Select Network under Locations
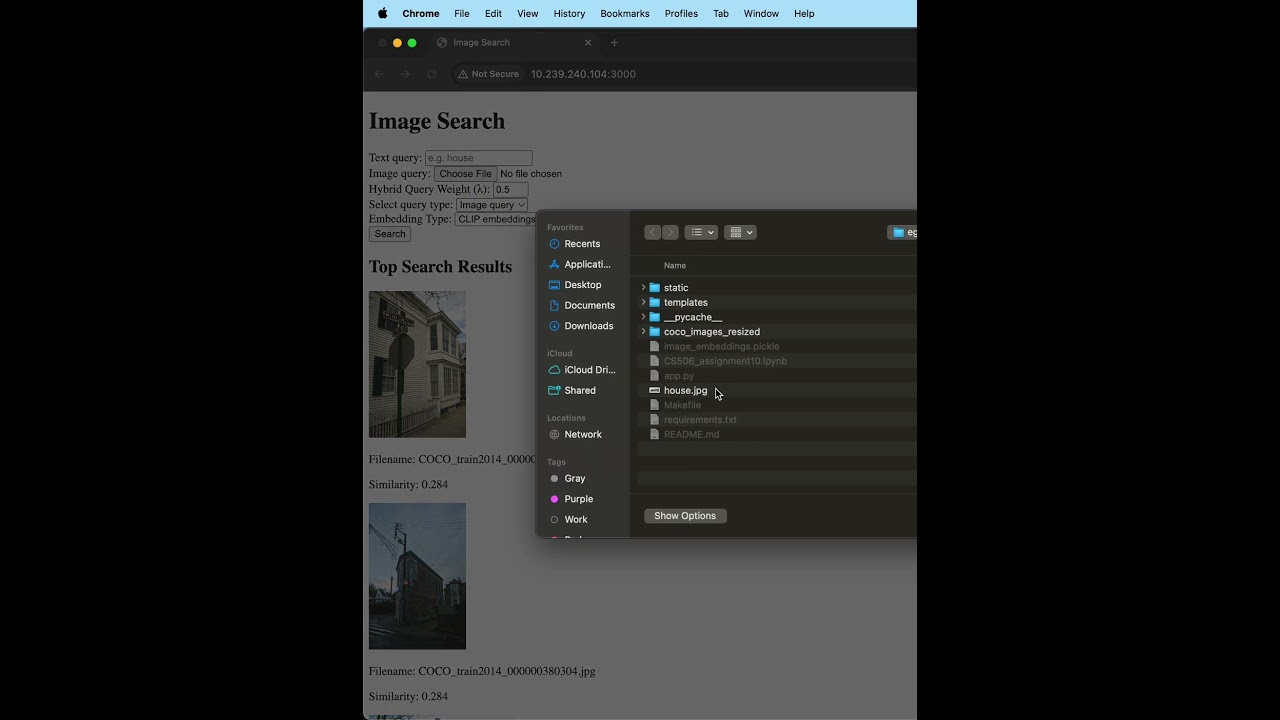This screenshot has height=720, width=1280. 582,435
